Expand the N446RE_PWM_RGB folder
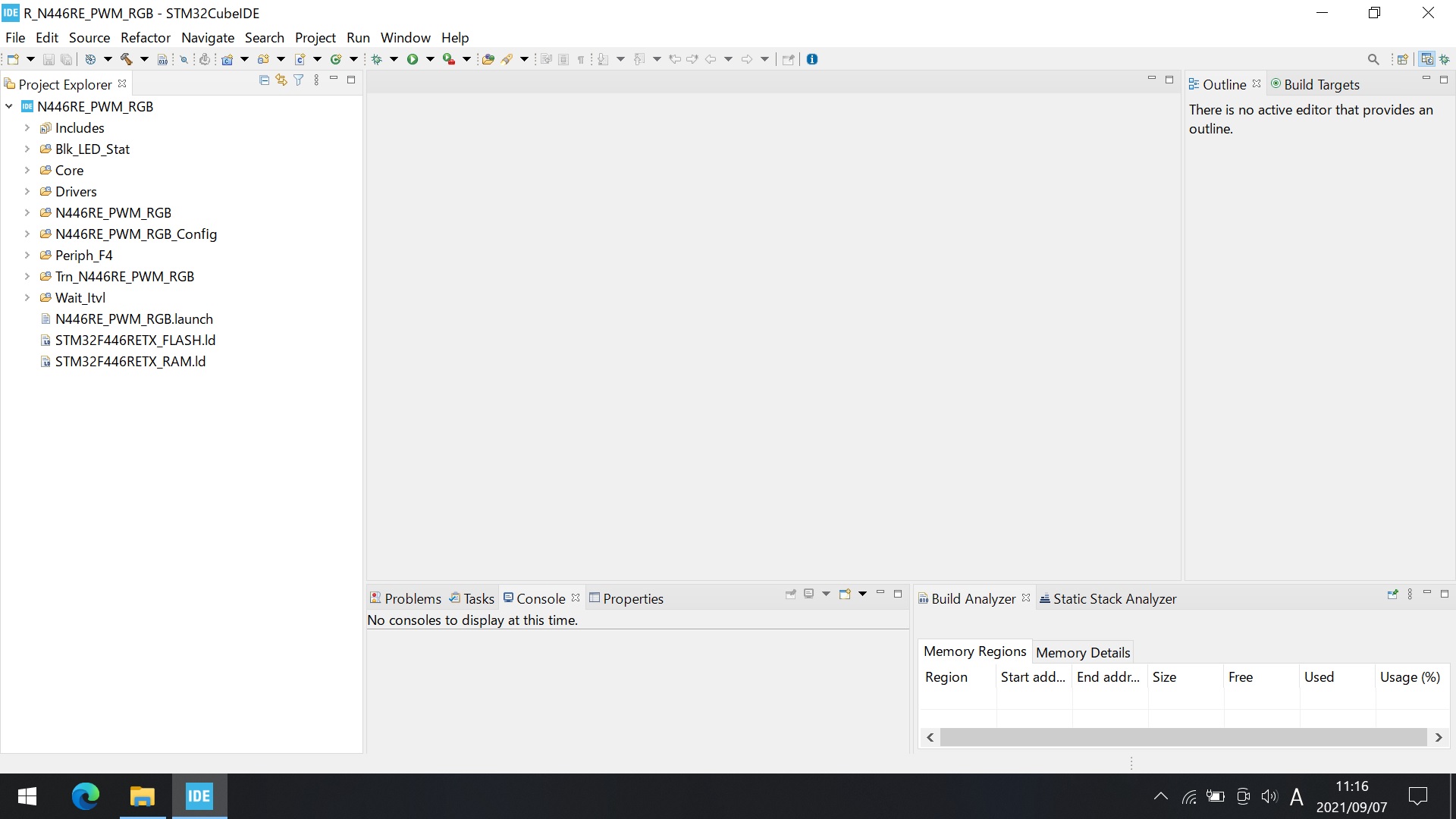1456x819 pixels. [26, 212]
